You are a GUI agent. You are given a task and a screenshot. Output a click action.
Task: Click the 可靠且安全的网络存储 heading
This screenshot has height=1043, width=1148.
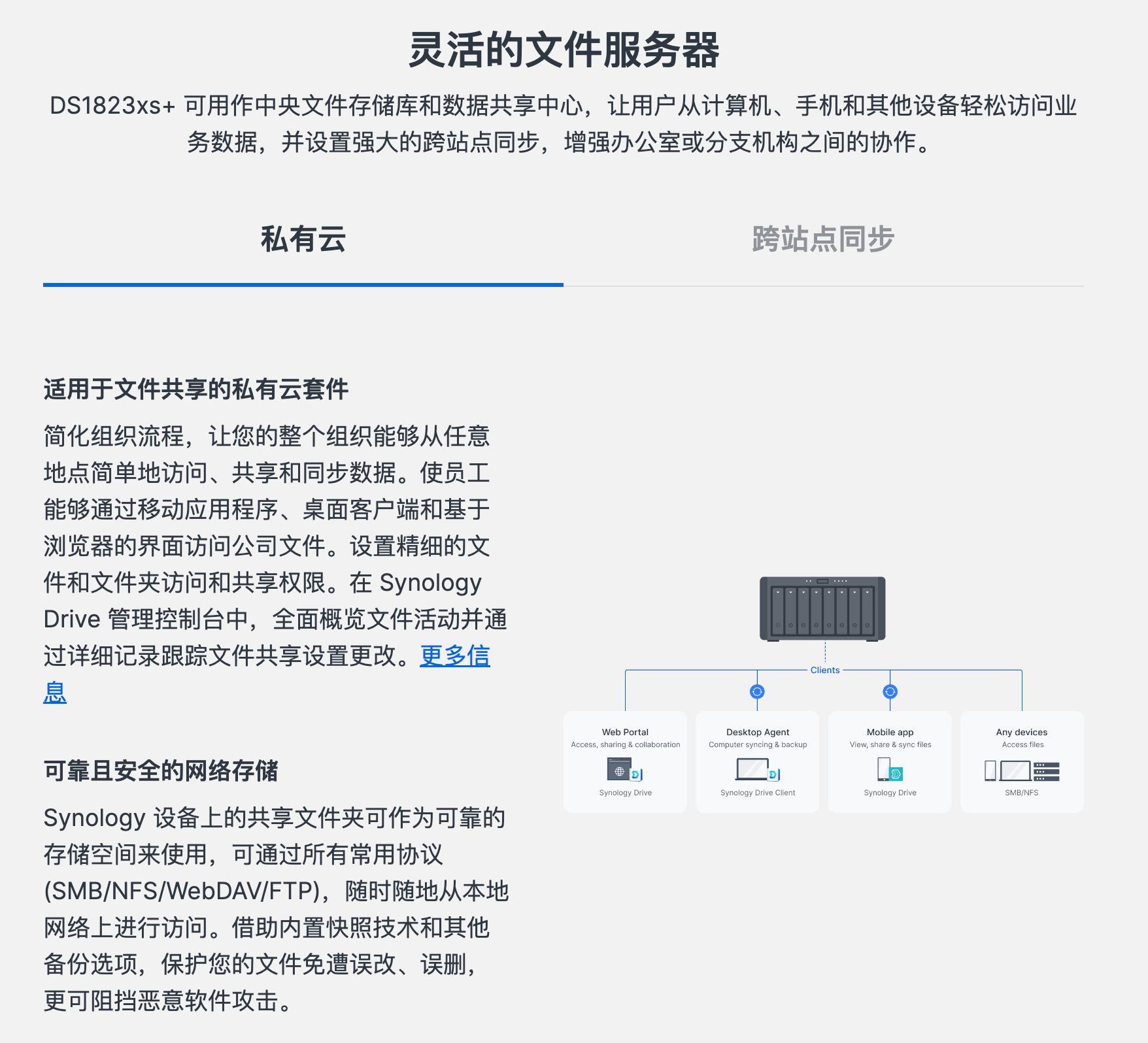(x=161, y=771)
